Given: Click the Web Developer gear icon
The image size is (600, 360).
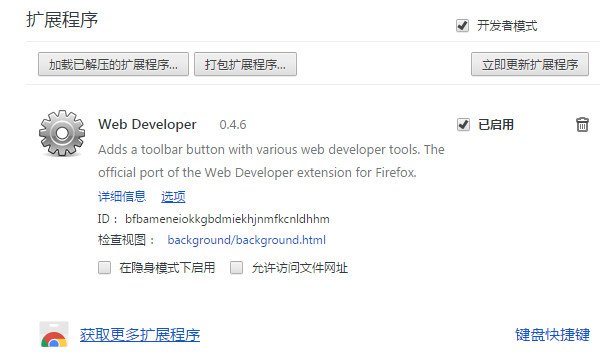Looking at the screenshot, I should coord(62,133).
